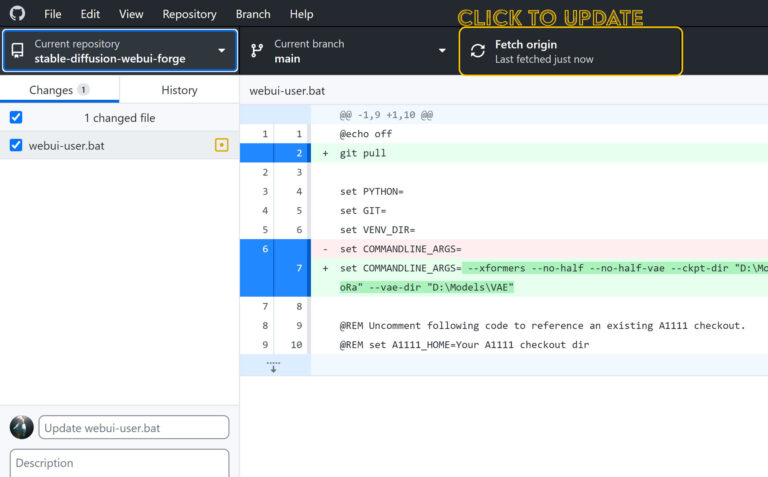The height and width of the screenshot is (477, 768).
Task: Click the modified status icon for webui-user.bat
Action: pyautogui.click(x=222, y=145)
